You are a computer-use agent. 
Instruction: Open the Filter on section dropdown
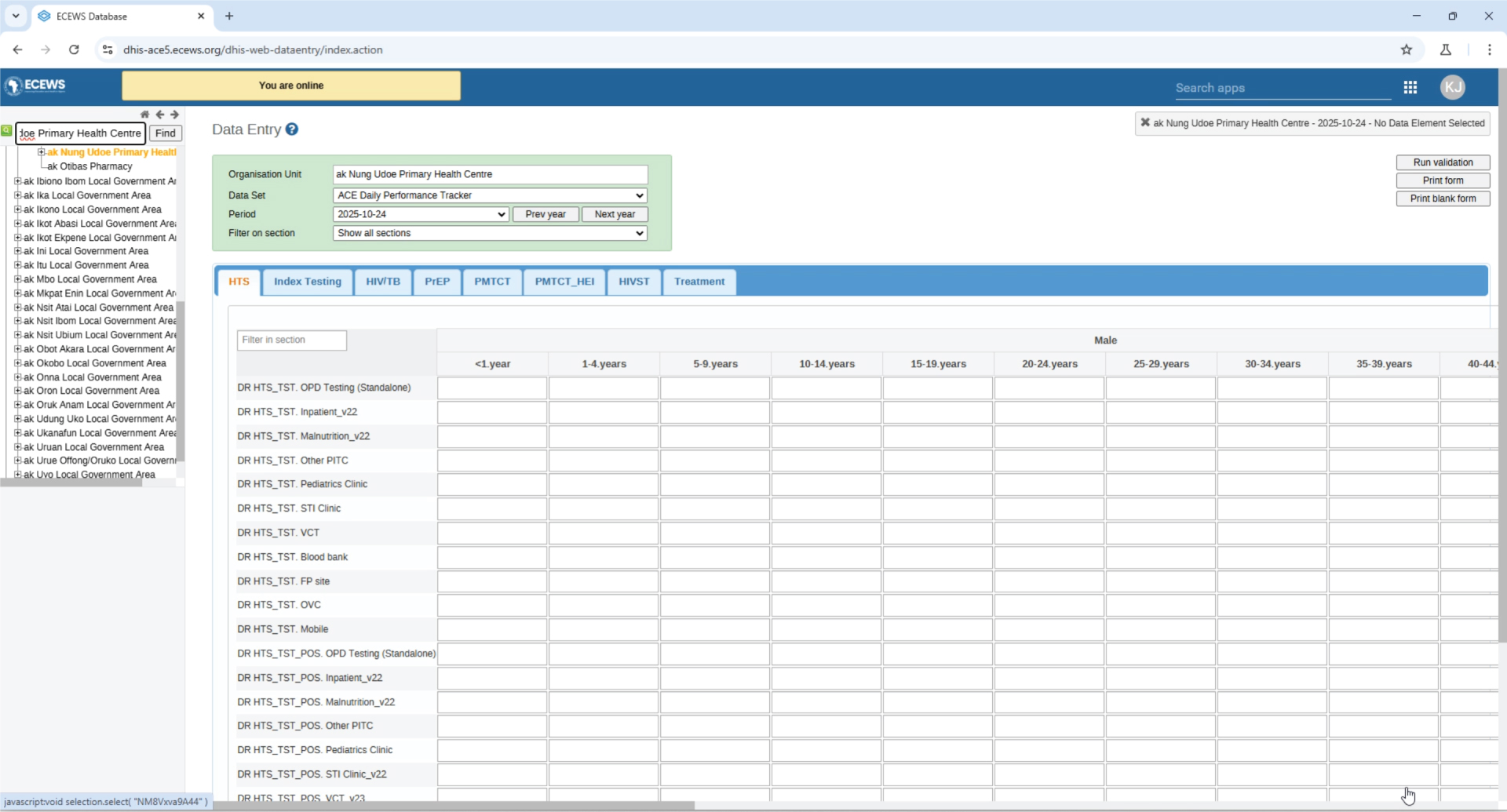tap(490, 233)
